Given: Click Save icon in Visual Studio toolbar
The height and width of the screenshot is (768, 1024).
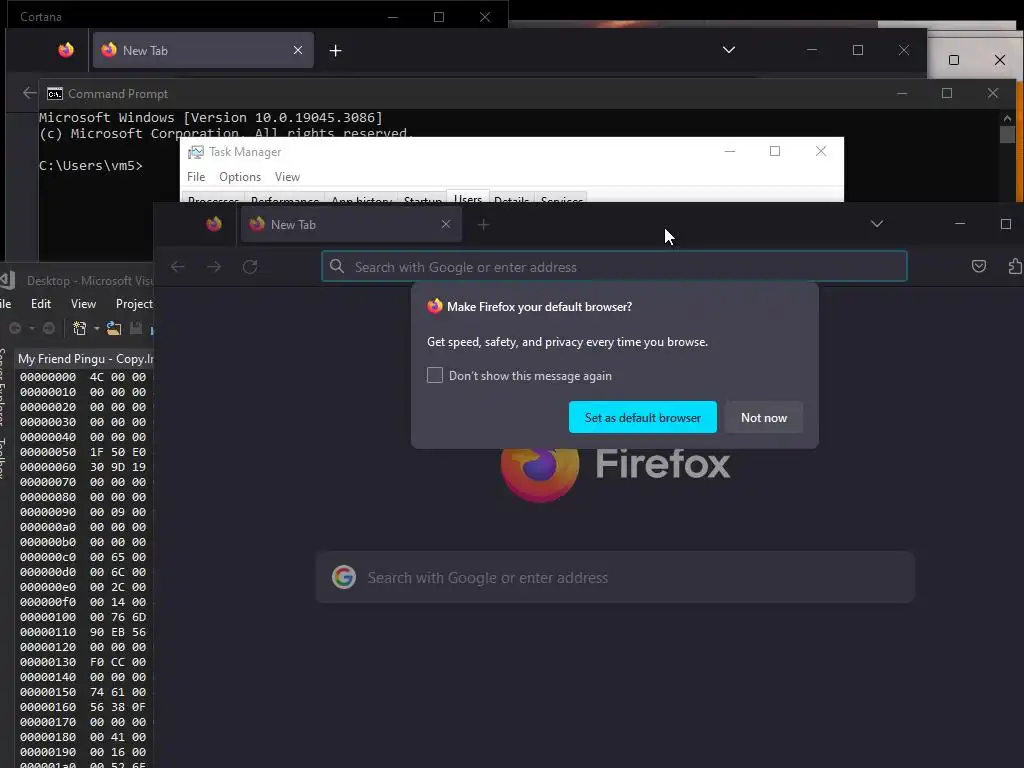Looking at the screenshot, I should (x=136, y=328).
